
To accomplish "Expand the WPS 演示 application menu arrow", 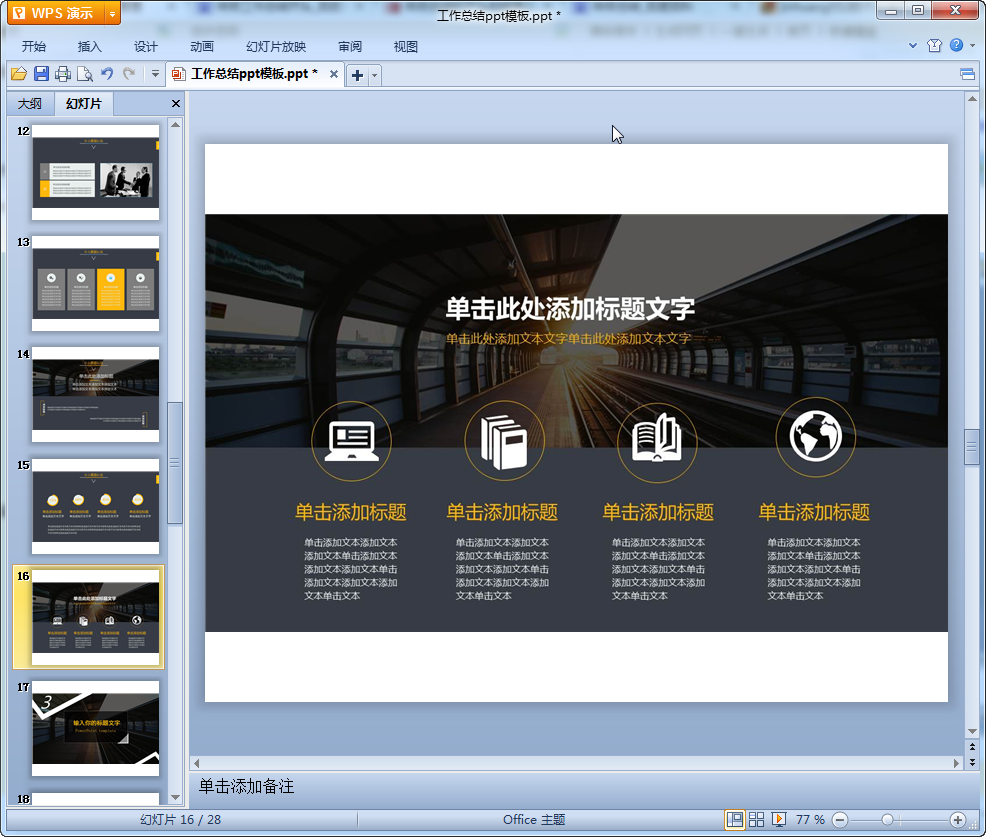I will pyautogui.click(x=111, y=13).
